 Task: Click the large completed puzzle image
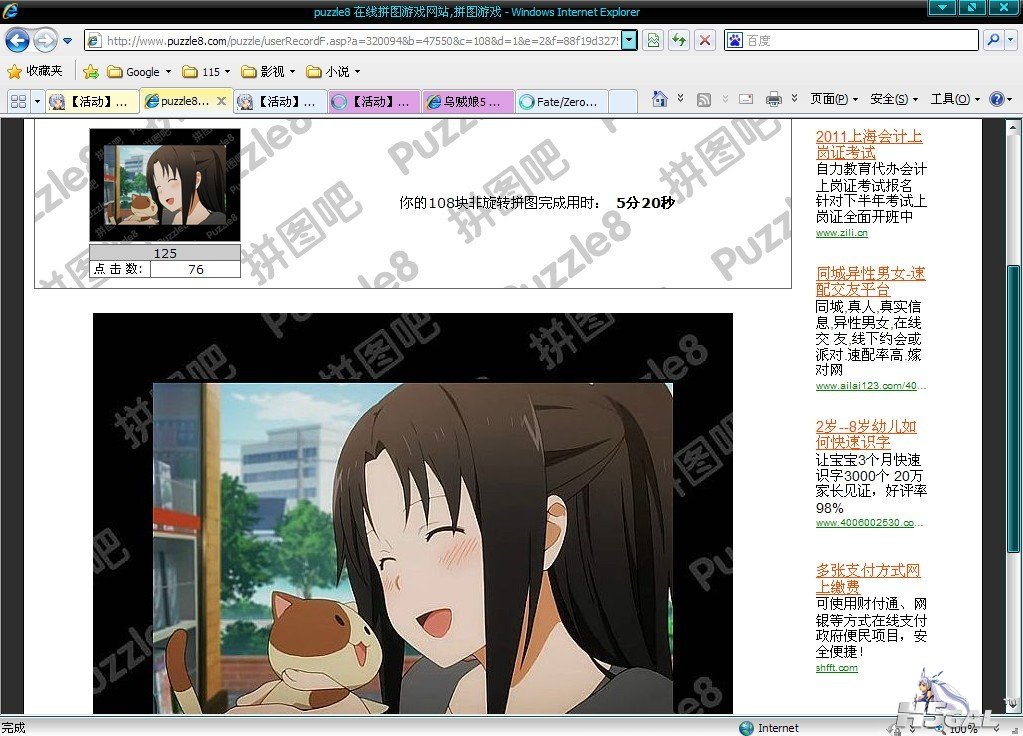[x=413, y=514]
